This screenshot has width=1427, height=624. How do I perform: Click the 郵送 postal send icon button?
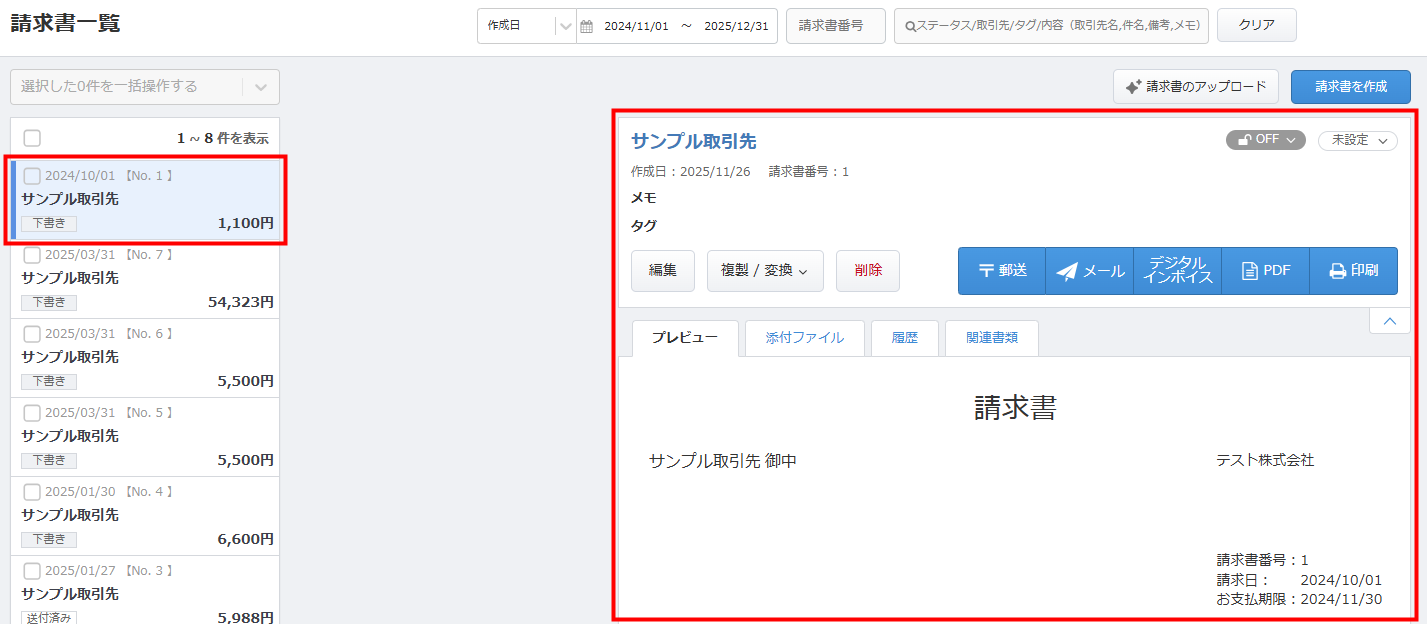[1001, 271]
